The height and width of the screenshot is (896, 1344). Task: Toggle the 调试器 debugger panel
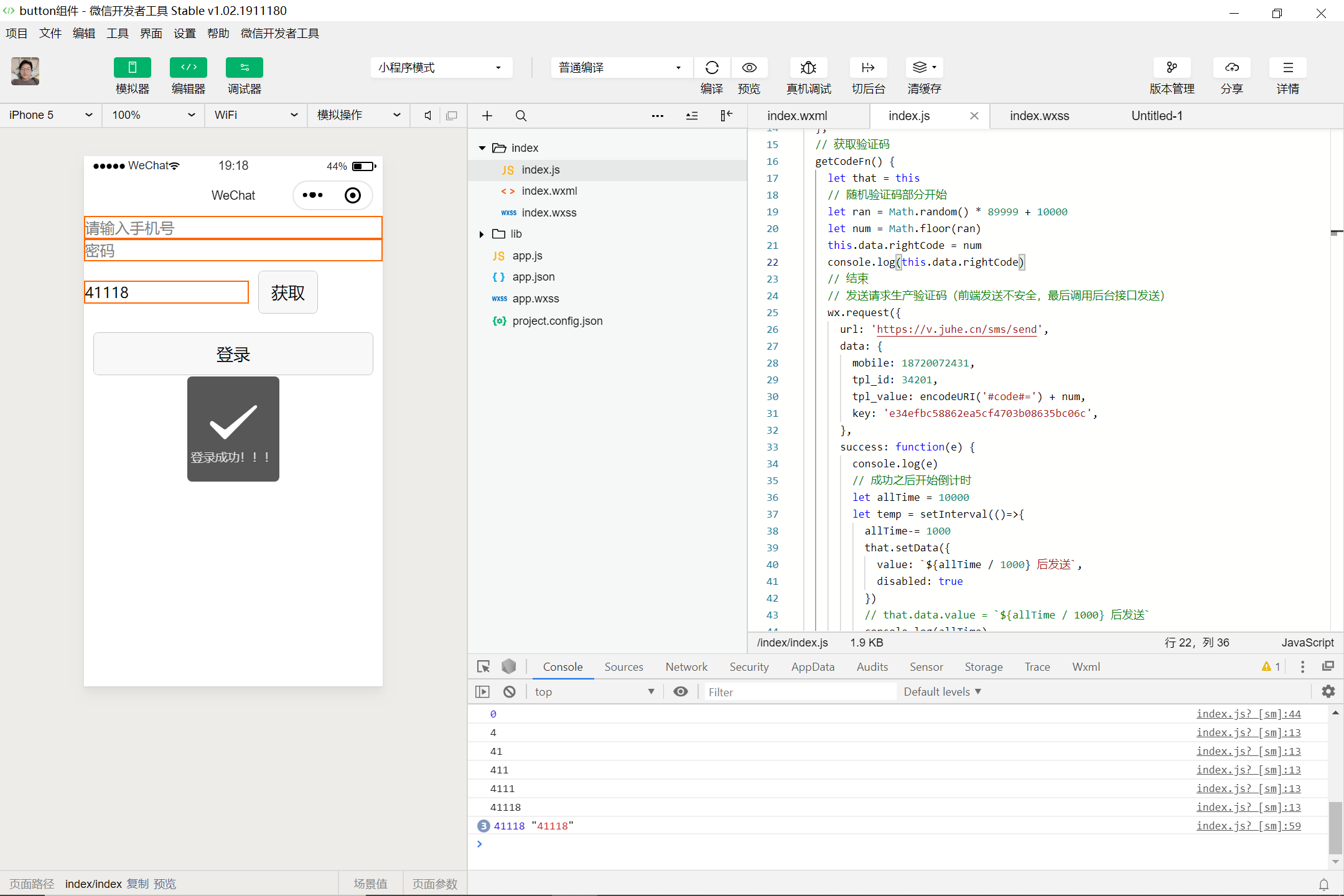(244, 67)
